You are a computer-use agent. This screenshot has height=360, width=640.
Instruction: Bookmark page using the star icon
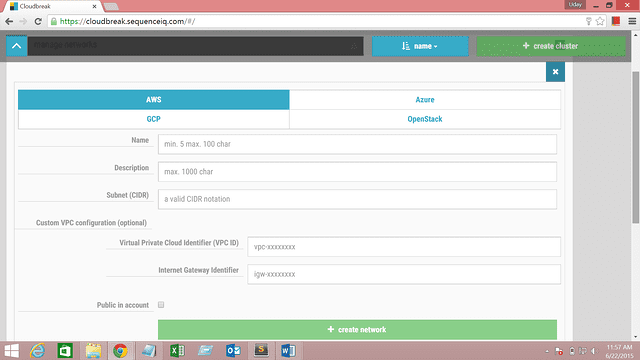[600, 21]
